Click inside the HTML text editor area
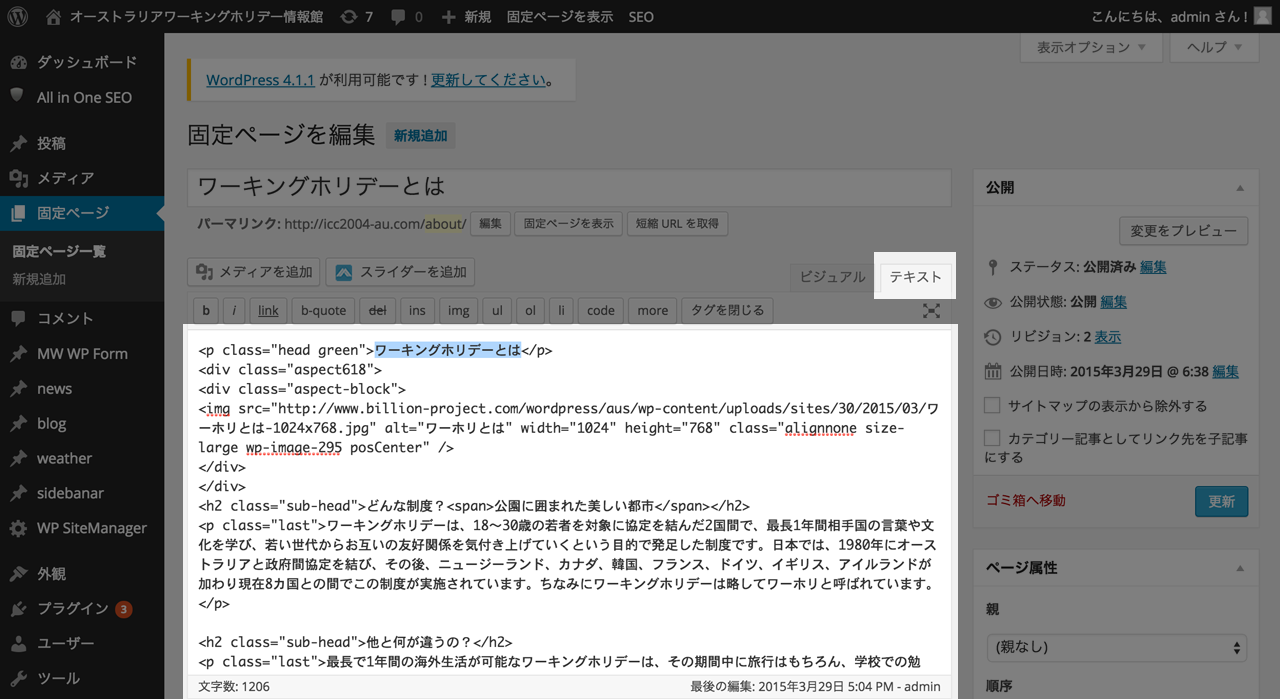The image size is (1280, 699). point(568,500)
